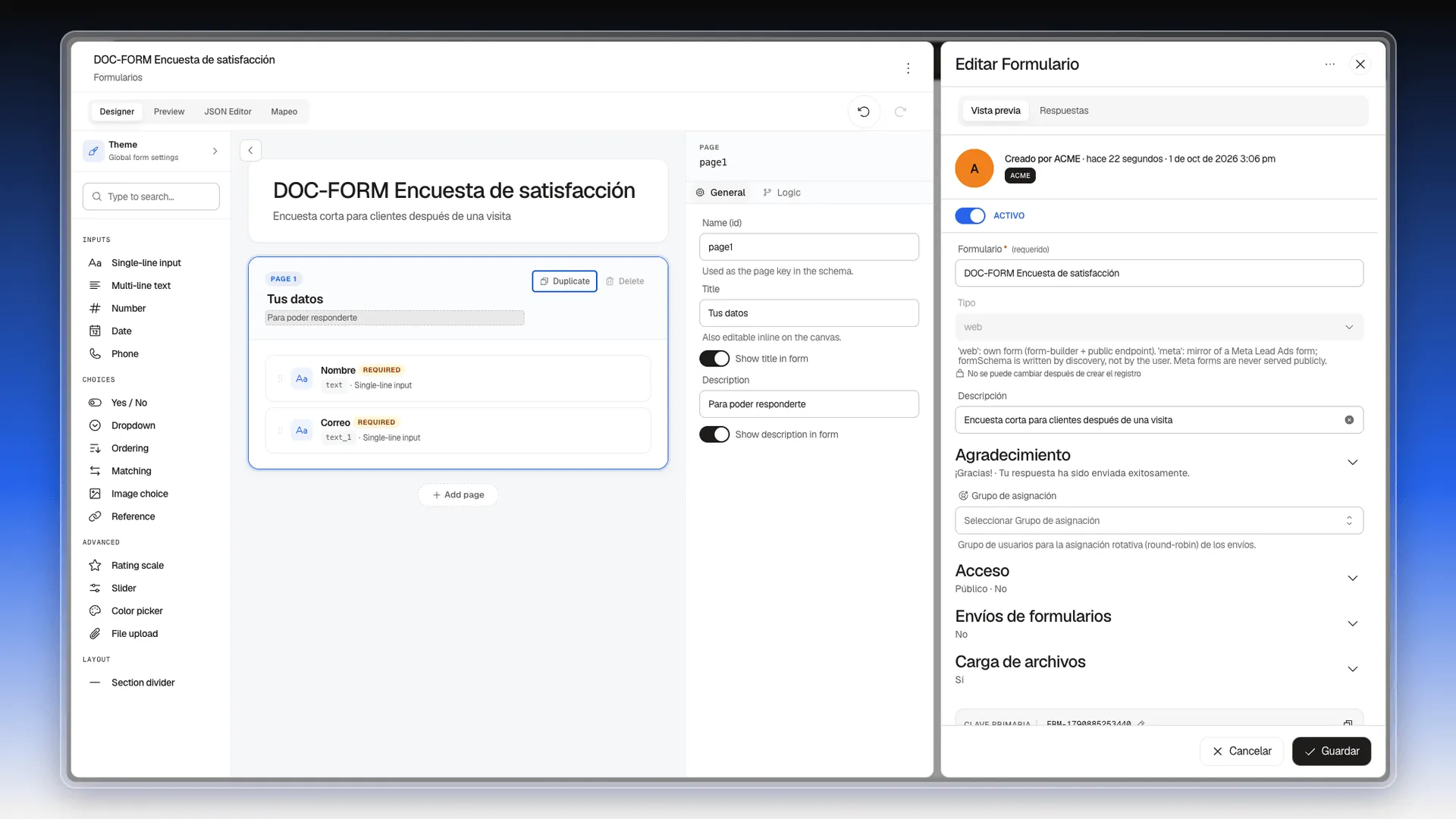The image size is (1456, 819).
Task: Click the Duplicate page button
Action: click(x=565, y=281)
